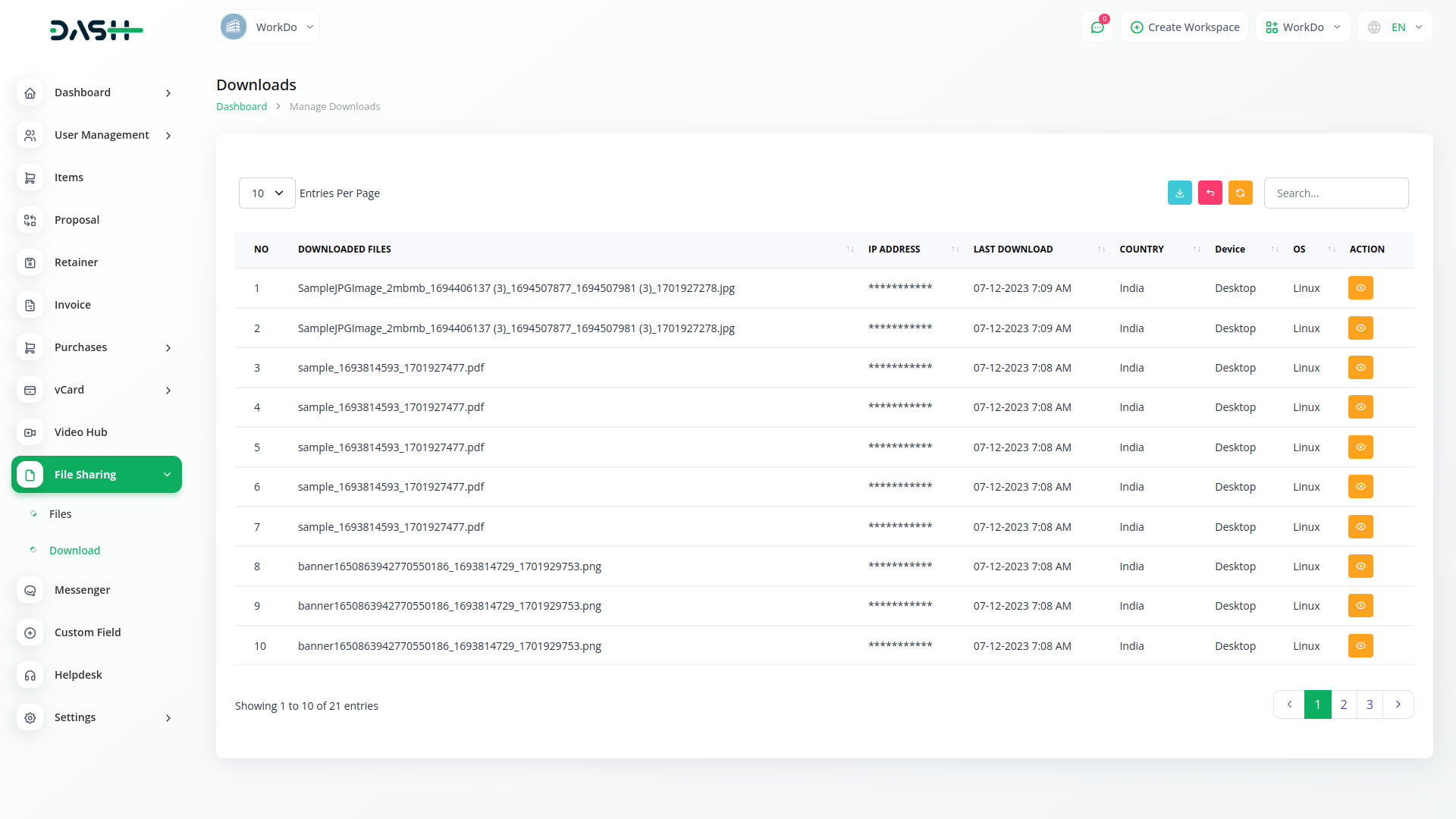Open Messenger in the sidebar
This screenshot has height=819, width=1456.
coord(82,590)
